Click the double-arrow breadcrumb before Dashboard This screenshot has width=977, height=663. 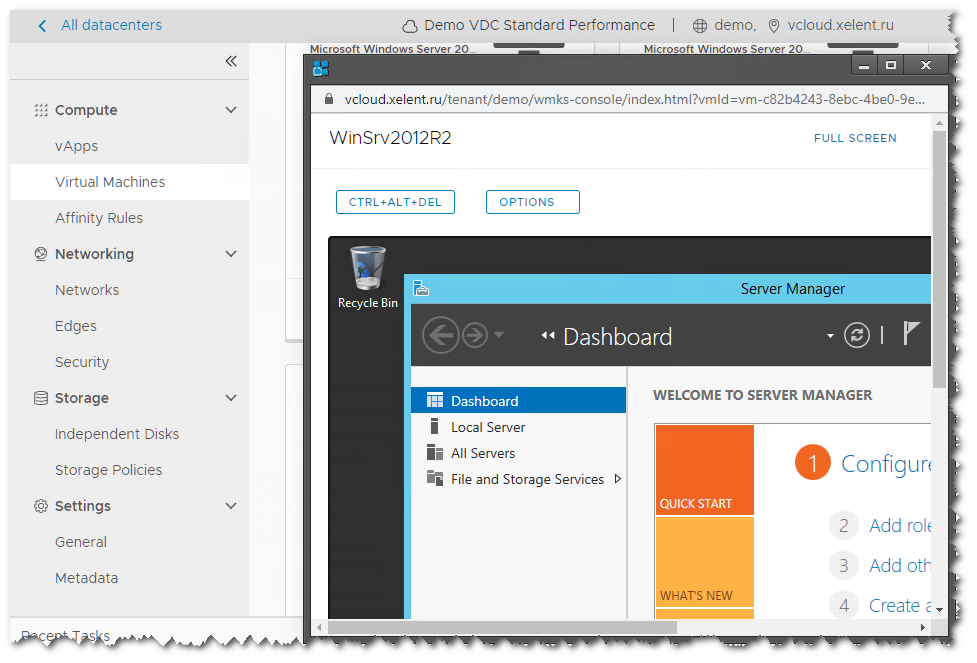pyautogui.click(x=548, y=336)
